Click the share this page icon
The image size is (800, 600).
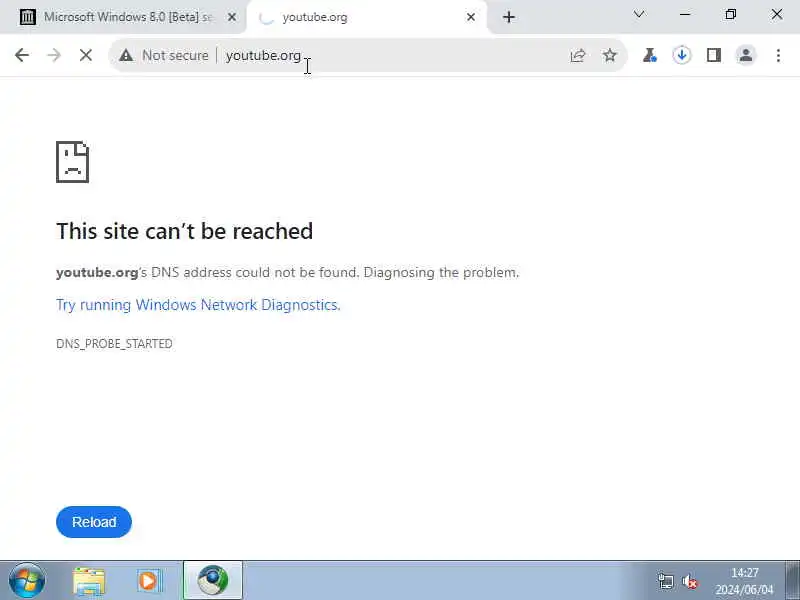[x=578, y=55]
